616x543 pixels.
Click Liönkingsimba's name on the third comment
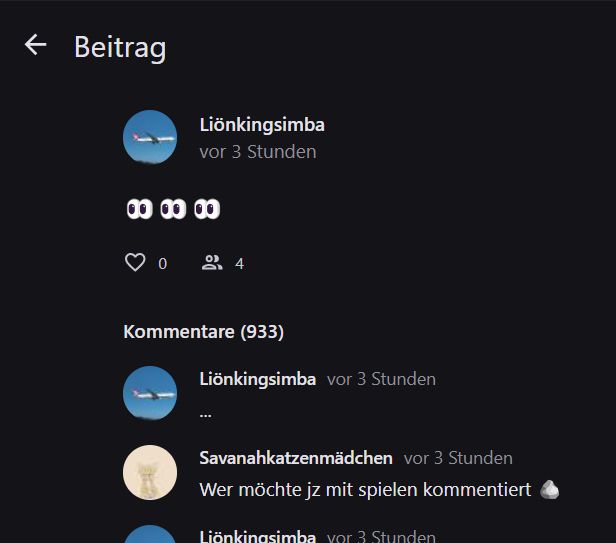(258, 537)
